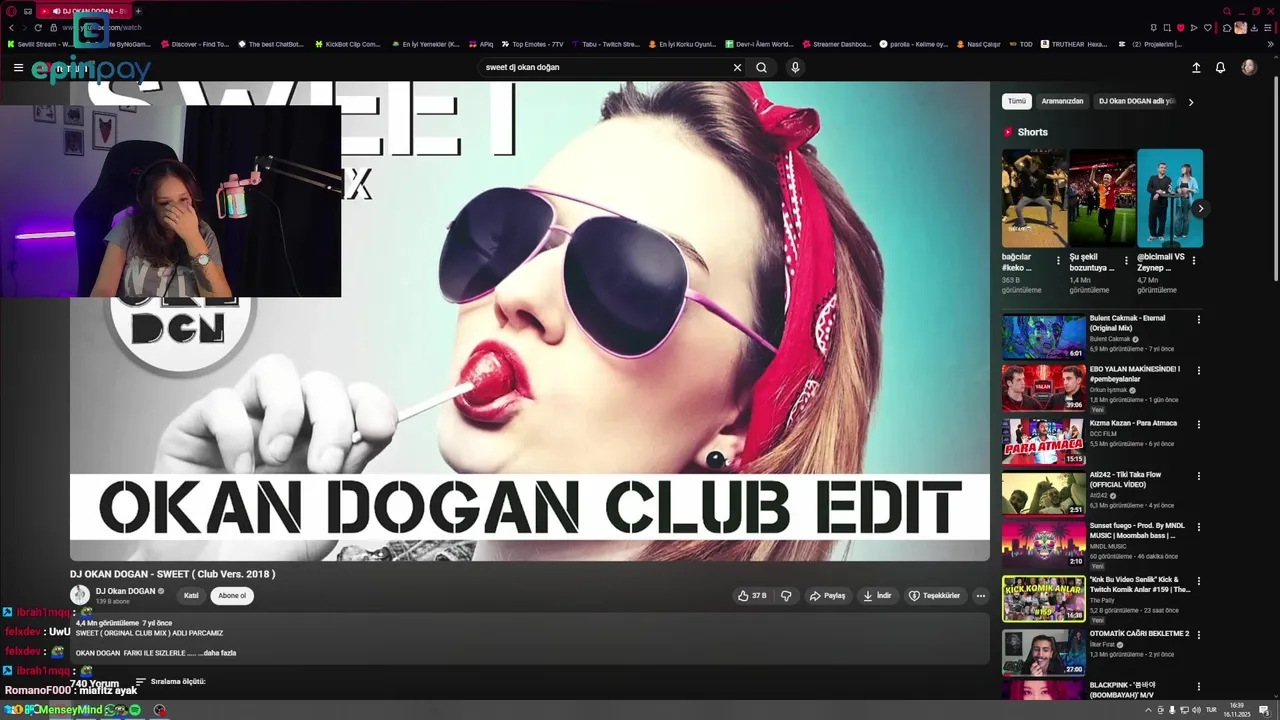Open Bulent Cakmak - Eternal video
The width and height of the screenshot is (1280, 720).
click(1043, 336)
